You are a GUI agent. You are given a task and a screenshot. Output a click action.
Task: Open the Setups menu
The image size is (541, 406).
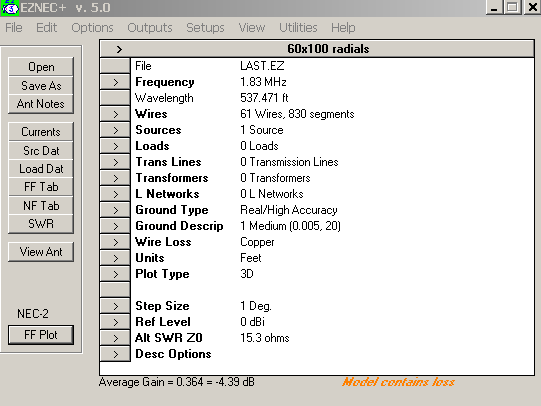[205, 28]
